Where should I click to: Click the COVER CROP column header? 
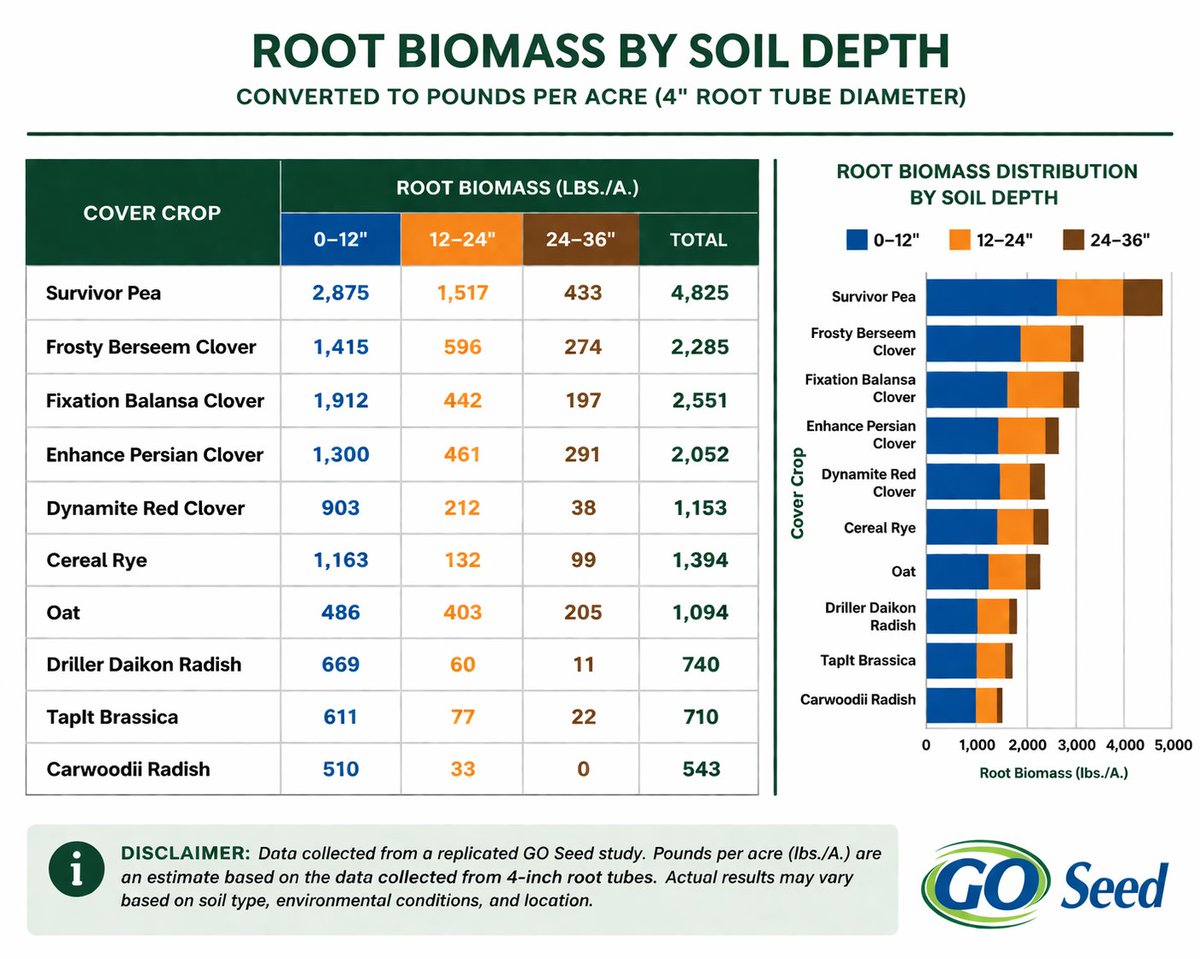[153, 213]
